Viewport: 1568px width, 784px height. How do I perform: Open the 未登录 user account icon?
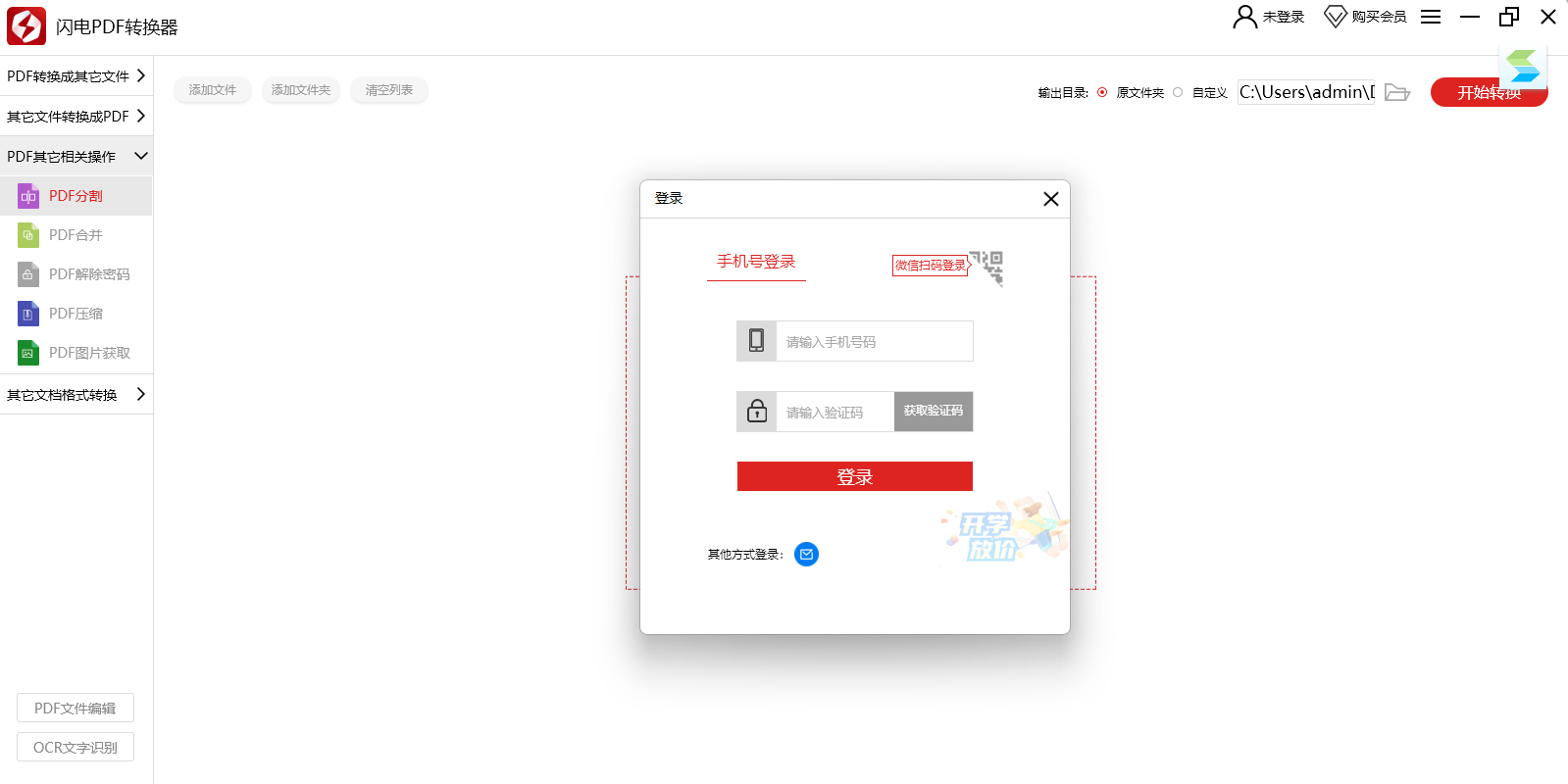pyautogui.click(x=1244, y=17)
